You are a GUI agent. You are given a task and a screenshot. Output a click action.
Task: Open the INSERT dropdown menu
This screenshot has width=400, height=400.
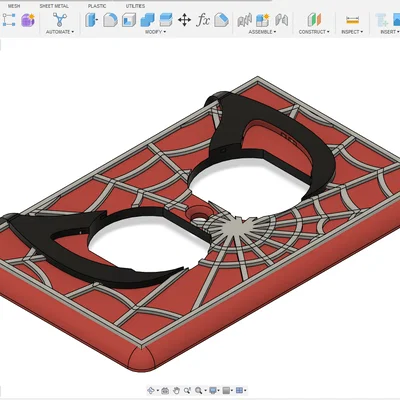click(x=390, y=32)
